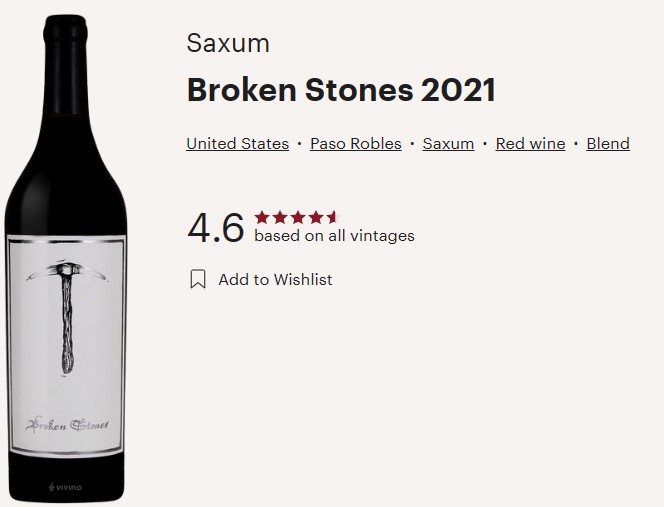Screen dimensions: 664x507
Task: Select the Blend grape link
Action: click(608, 144)
